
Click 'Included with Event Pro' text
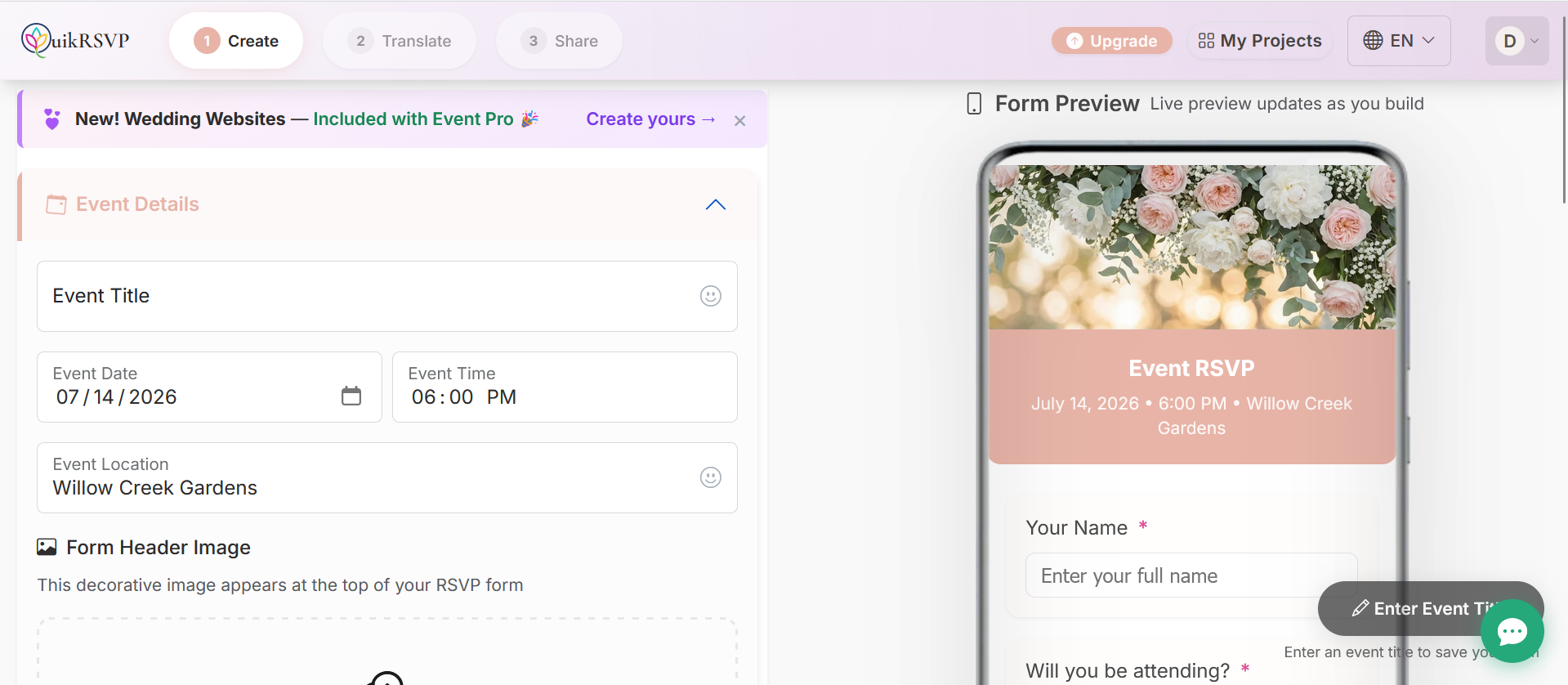coord(413,119)
